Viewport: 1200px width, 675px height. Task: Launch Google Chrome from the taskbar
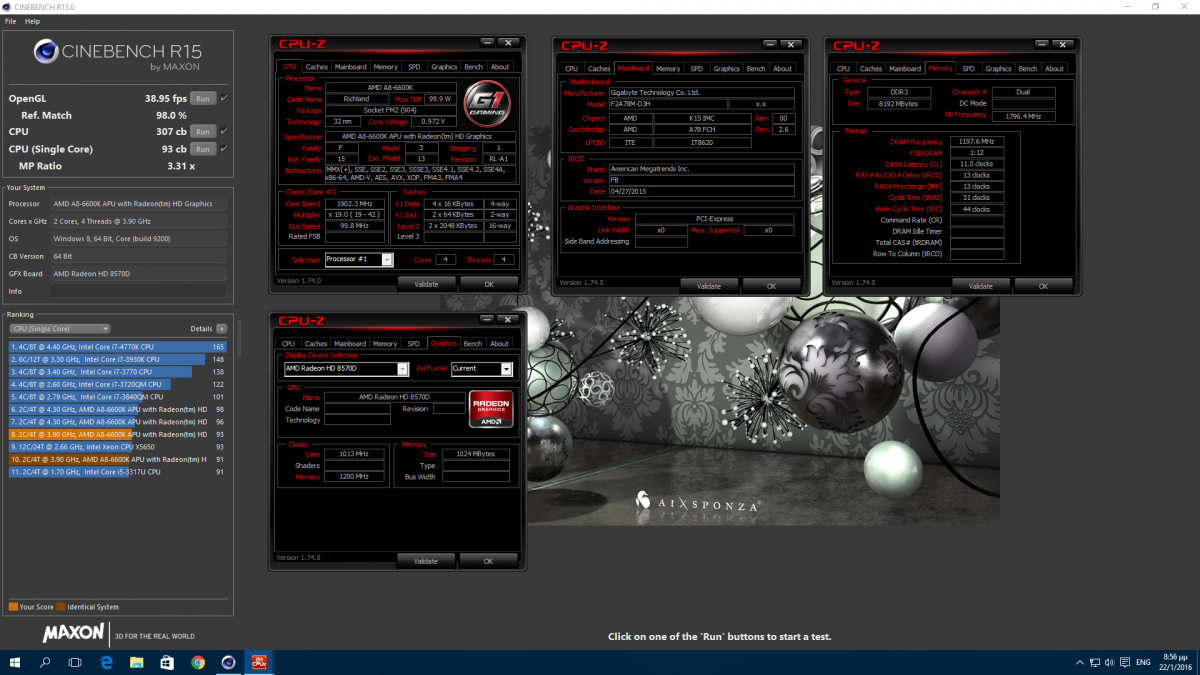click(198, 662)
